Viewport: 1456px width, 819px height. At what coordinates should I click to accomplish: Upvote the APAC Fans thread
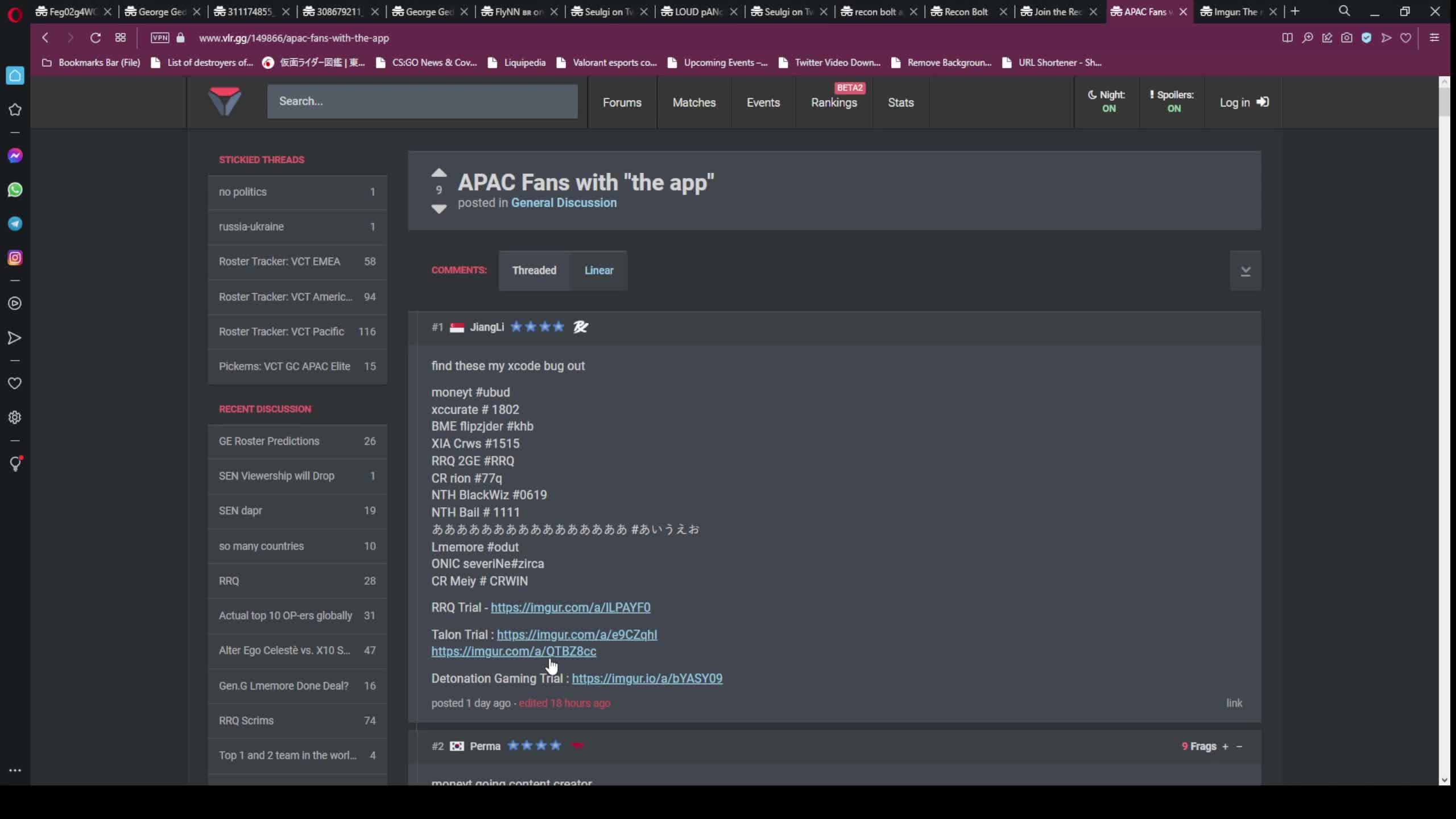tap(439, 172)
